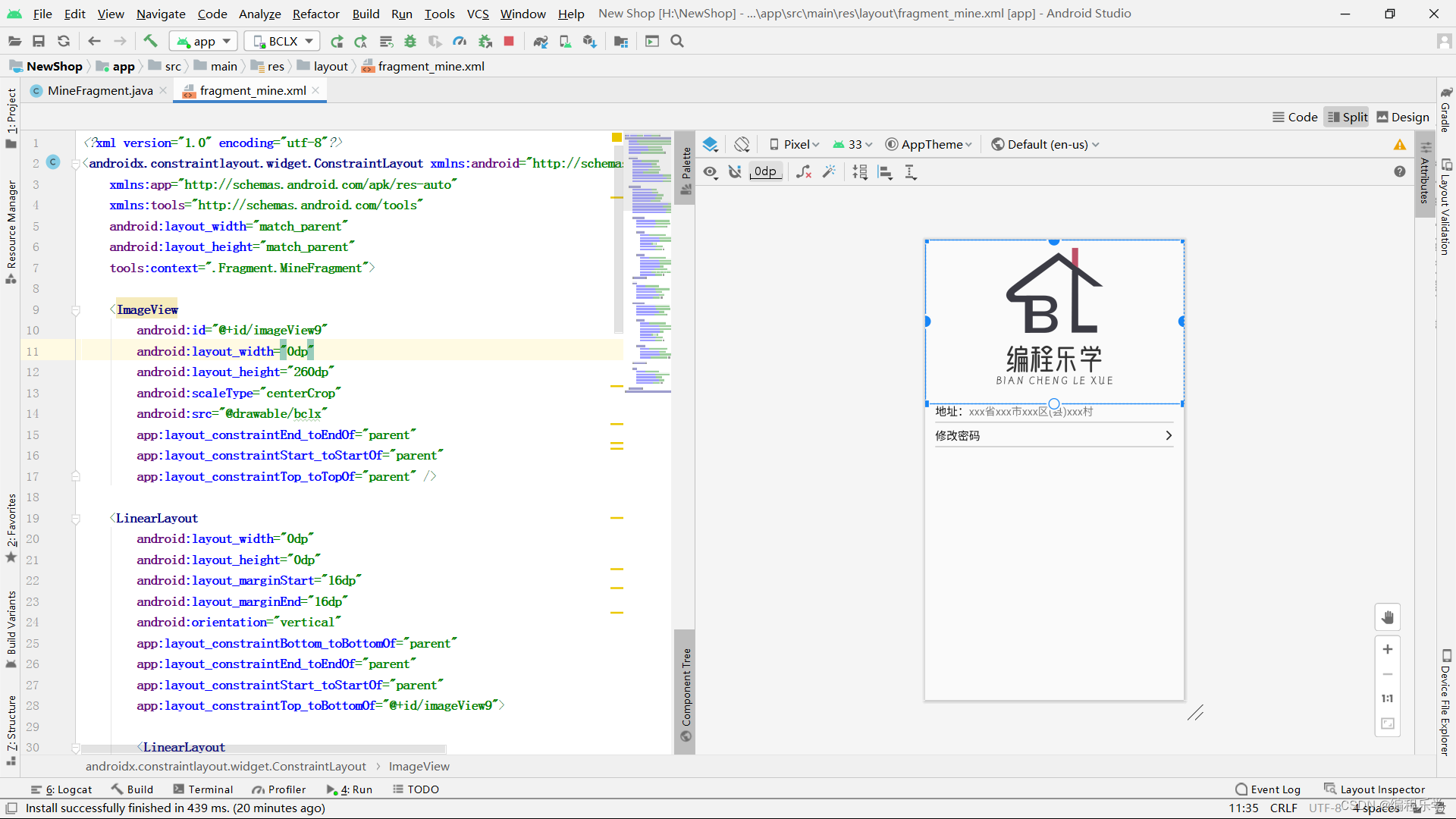This screenshot has width=1456, height=819.
Task: Click the Build hammer icon
Action: coord(150,41)
